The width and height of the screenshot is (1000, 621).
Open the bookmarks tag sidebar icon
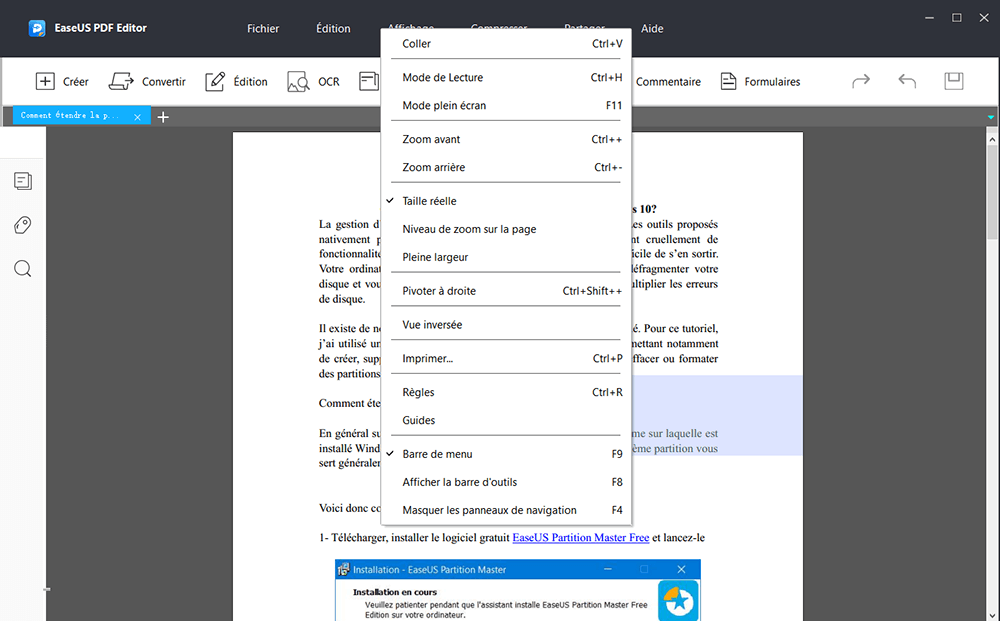pyautogui.click(x=23, y=225)
